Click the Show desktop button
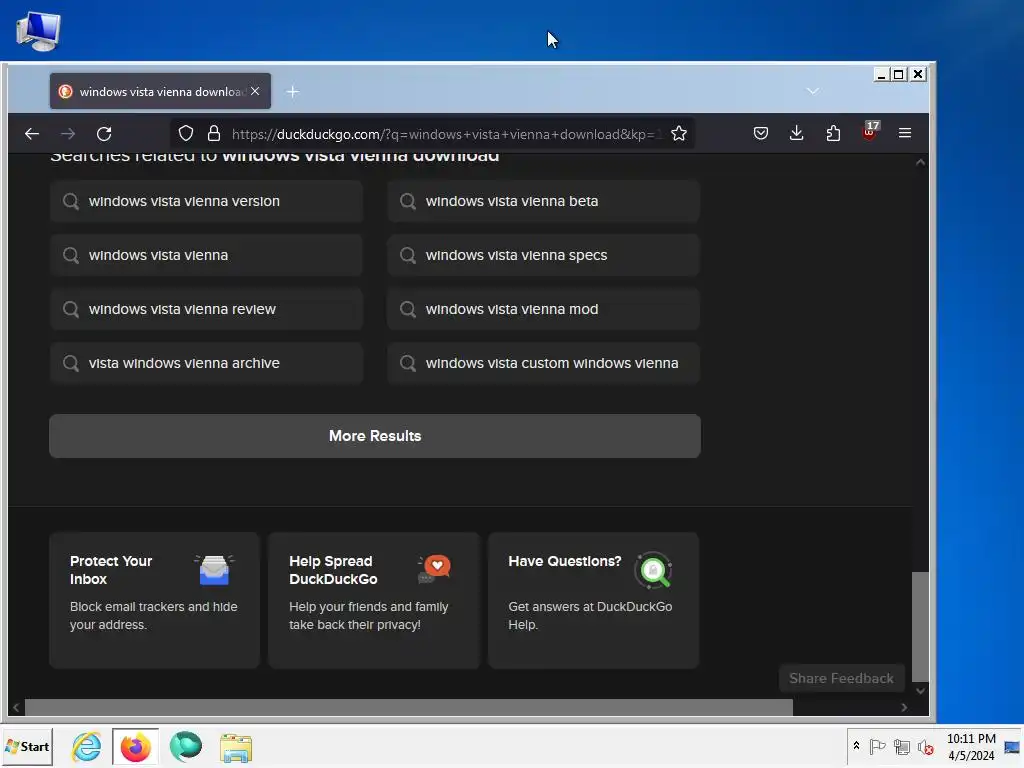 pyautogui.click(x=1012, y=747)
